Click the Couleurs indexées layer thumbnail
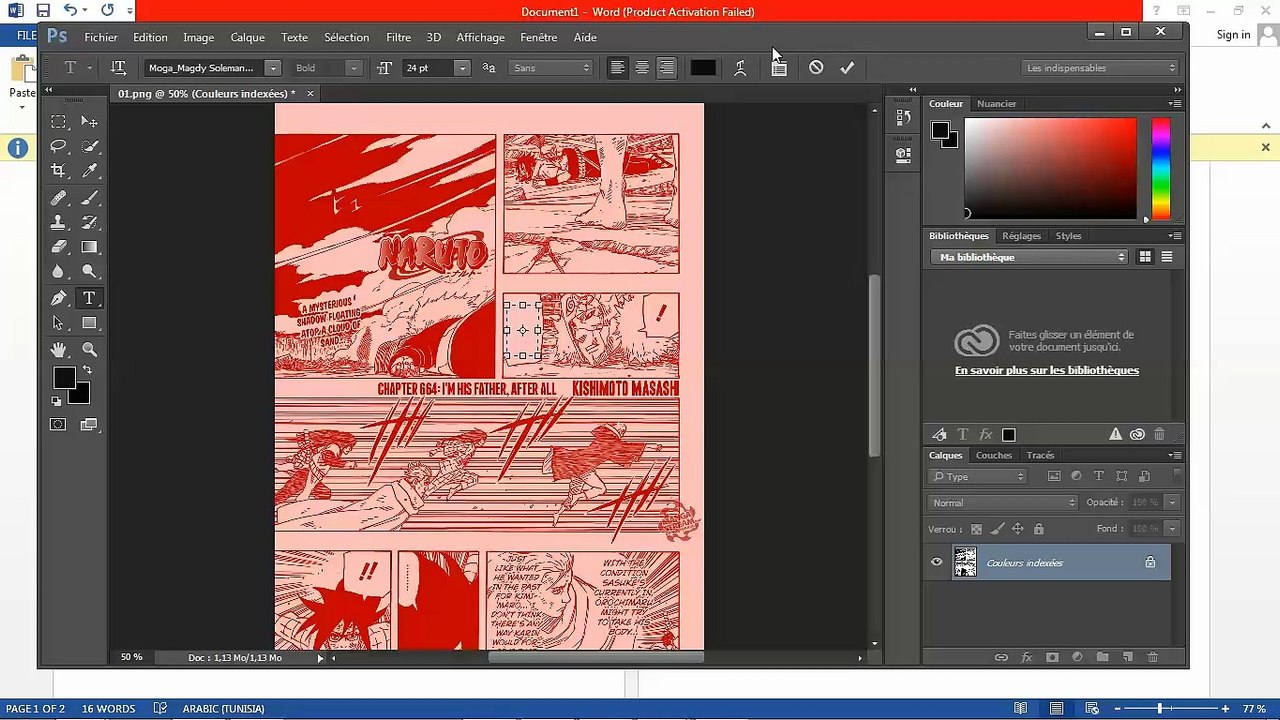 click(x=965, y=562)
